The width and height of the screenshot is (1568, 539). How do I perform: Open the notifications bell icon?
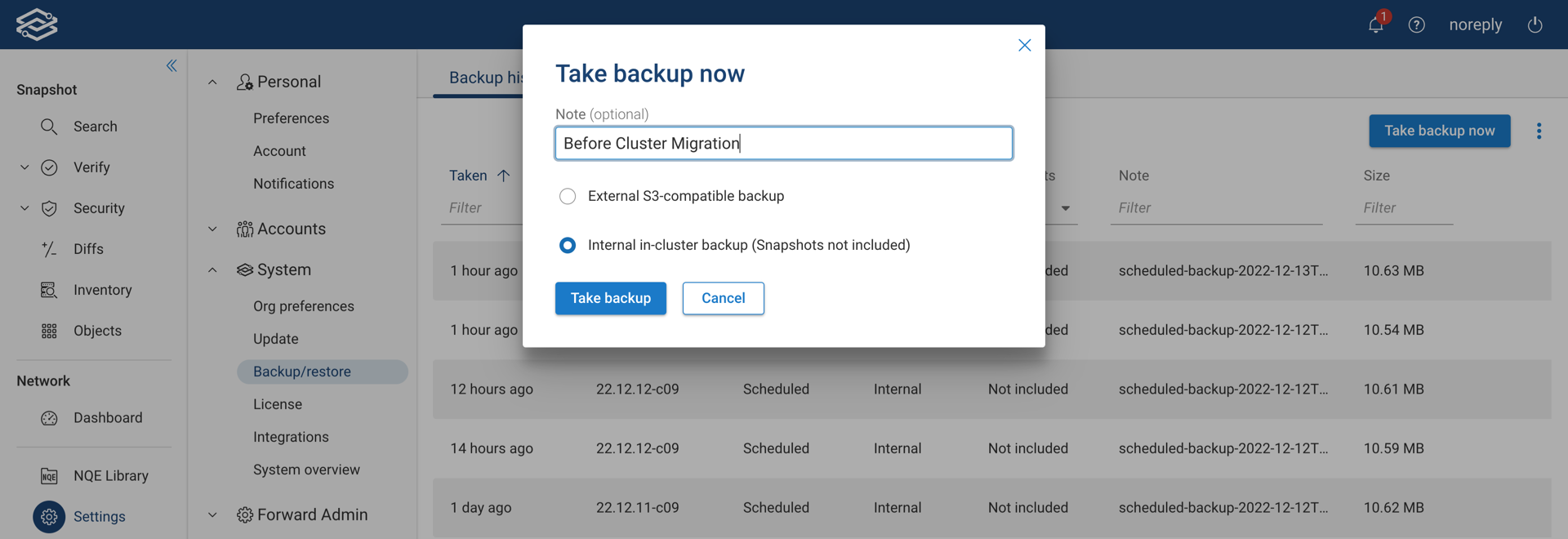click(1376, 24)
